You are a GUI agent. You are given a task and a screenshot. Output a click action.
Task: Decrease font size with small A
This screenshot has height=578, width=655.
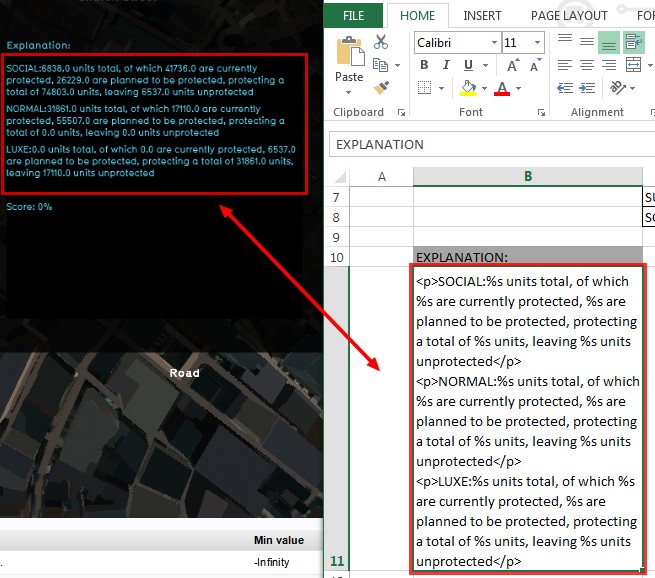[535, 65]
